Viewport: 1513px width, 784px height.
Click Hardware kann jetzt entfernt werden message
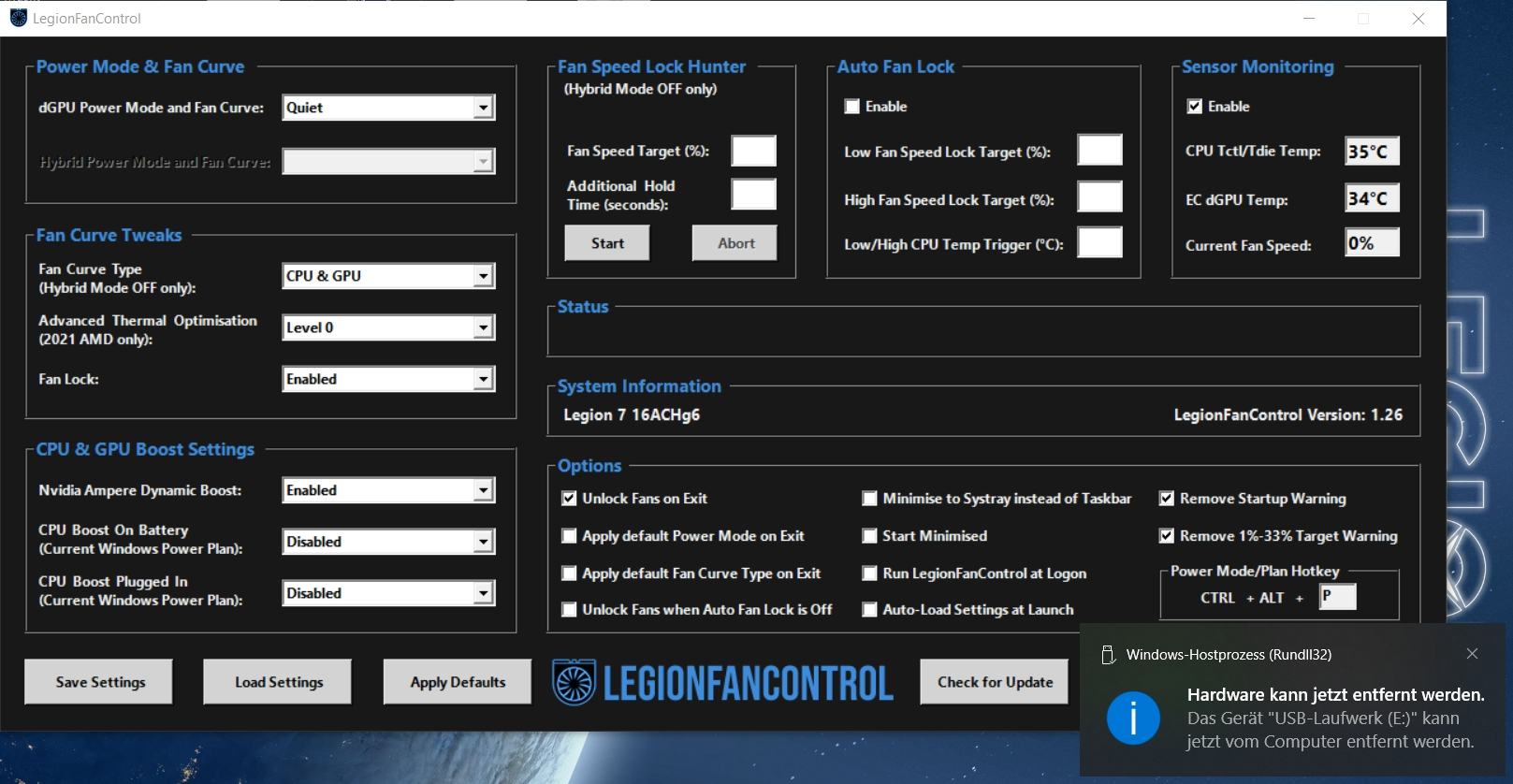[x=1336, y=695]
